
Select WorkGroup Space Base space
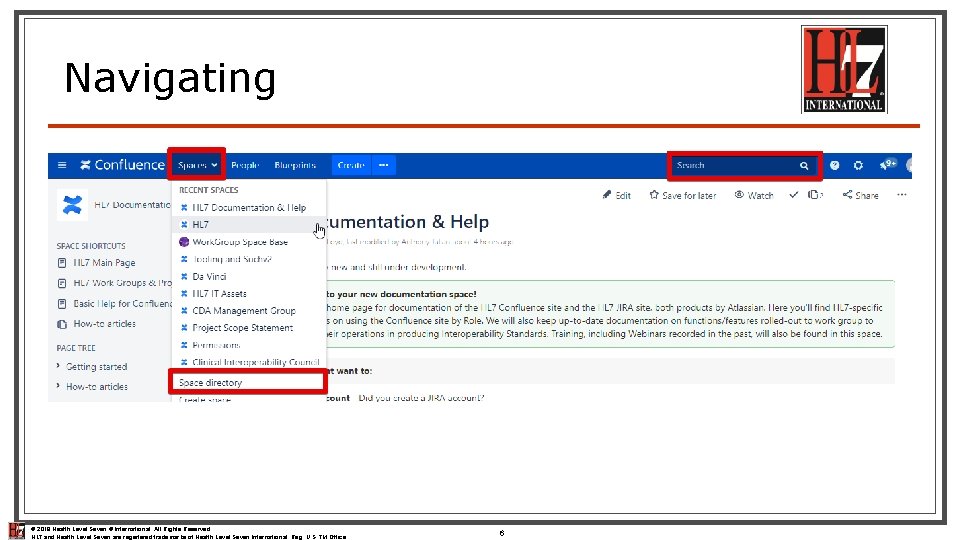[249, 242]
